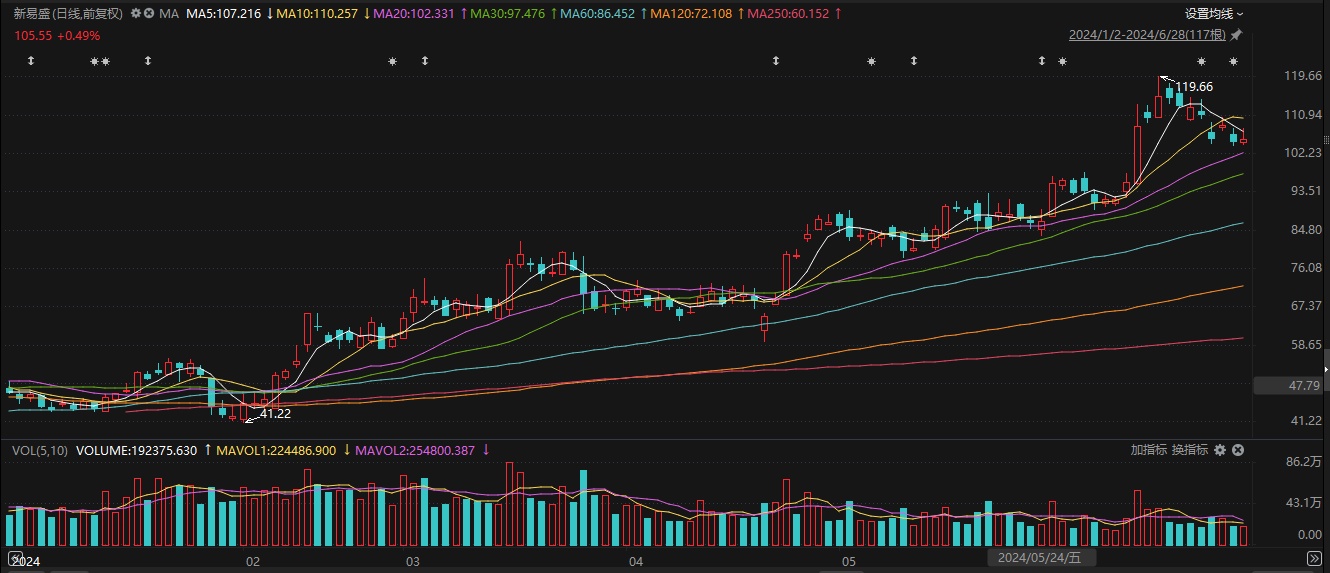Select the MA250:60.152 legend value
Viewport: 1330px width, 573px height.
tap(788, 14)
